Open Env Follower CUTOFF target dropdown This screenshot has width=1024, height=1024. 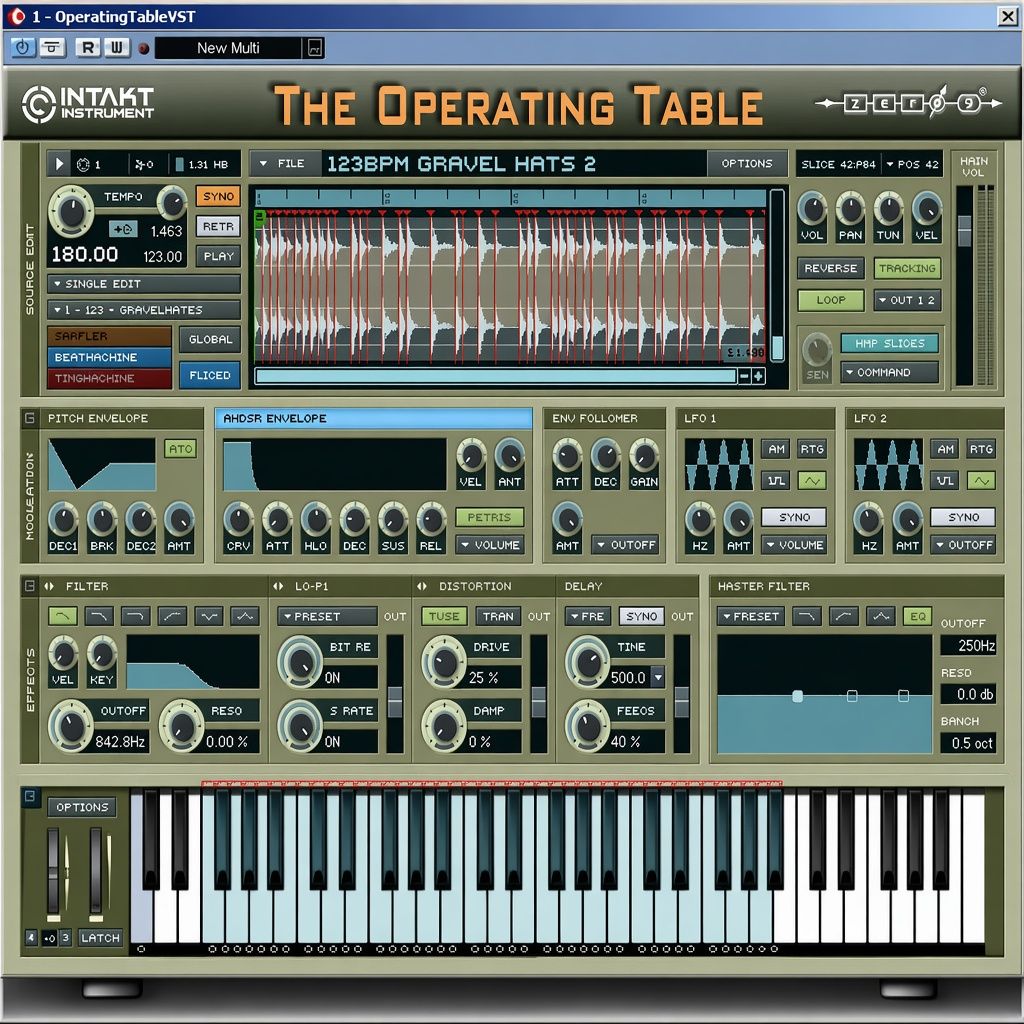[626, 545]
